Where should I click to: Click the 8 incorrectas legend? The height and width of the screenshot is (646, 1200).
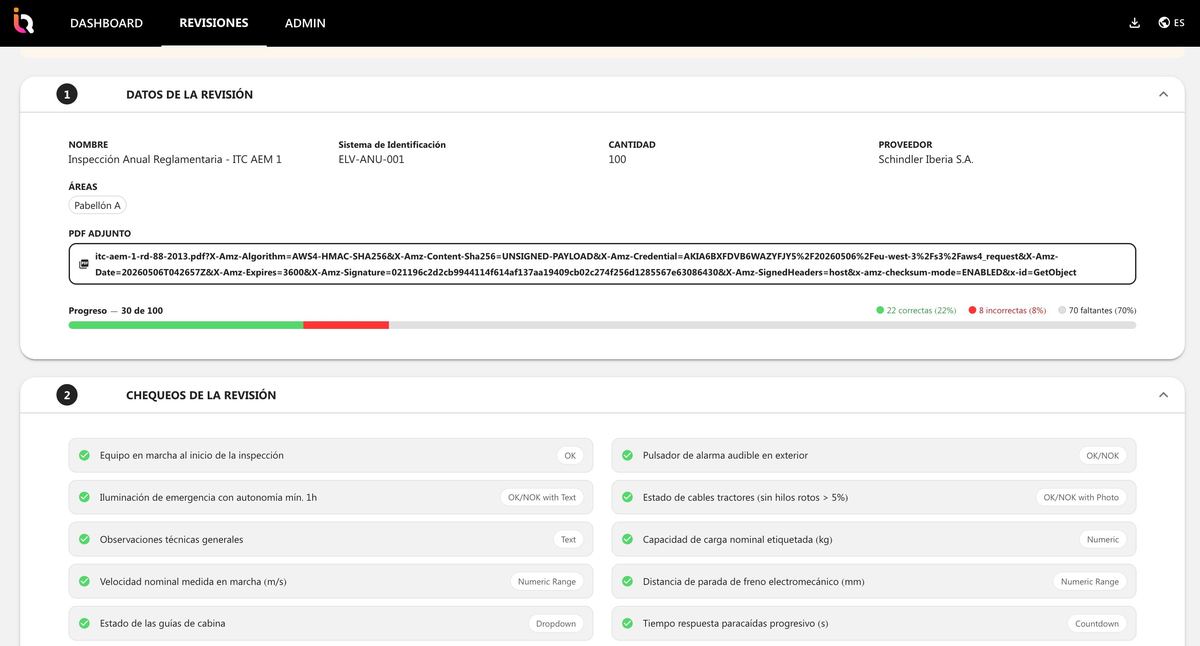click(1007, 311)
